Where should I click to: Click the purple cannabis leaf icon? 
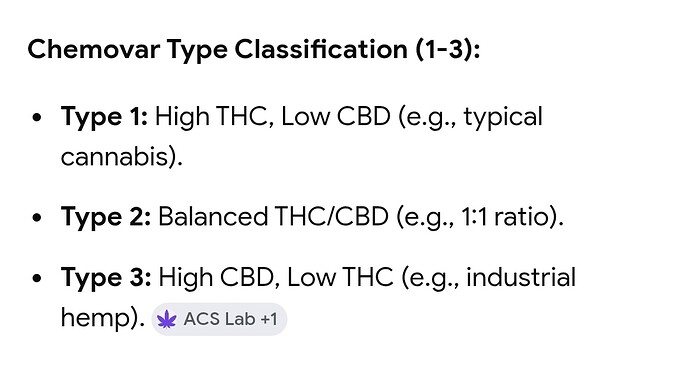click(x=167, y=319)
